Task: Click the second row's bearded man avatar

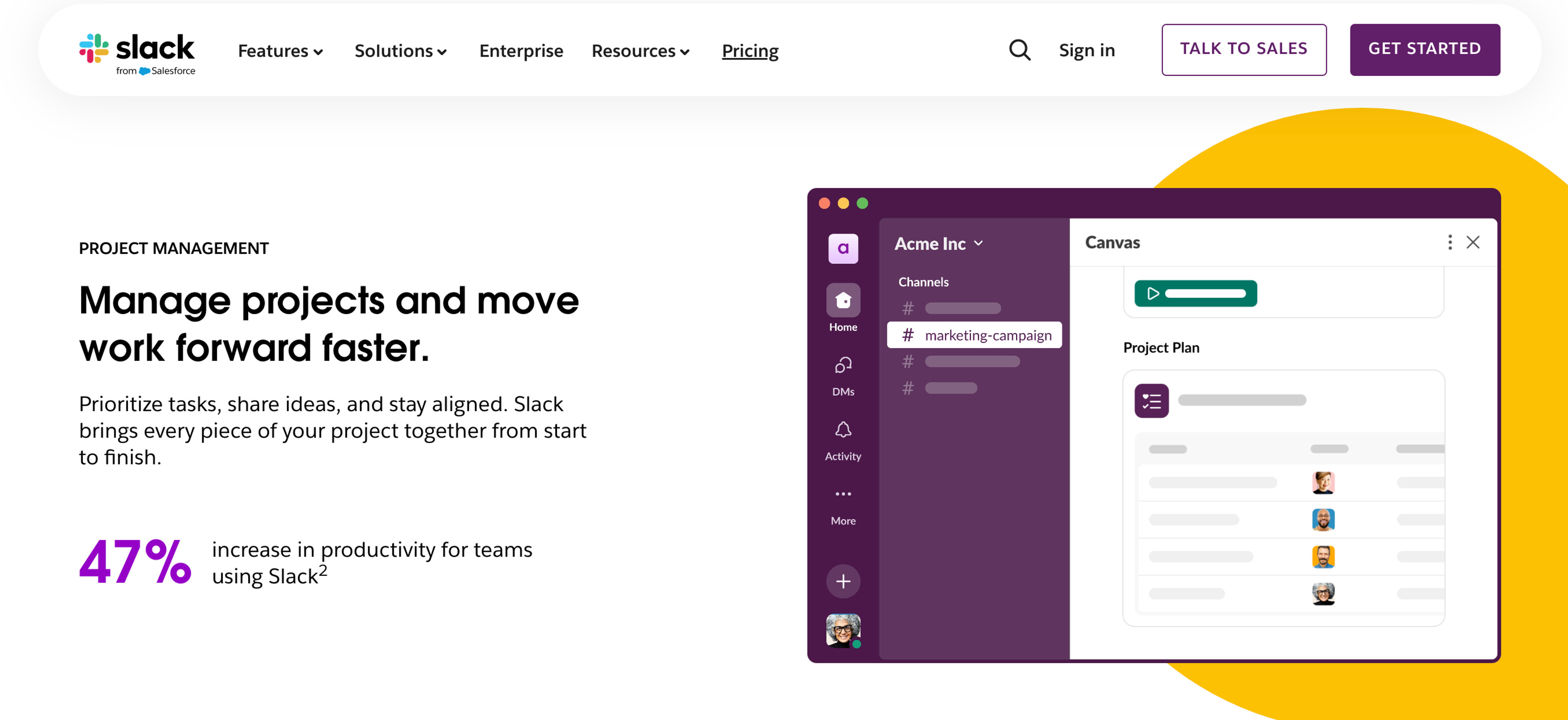Action: point(1323,520)
